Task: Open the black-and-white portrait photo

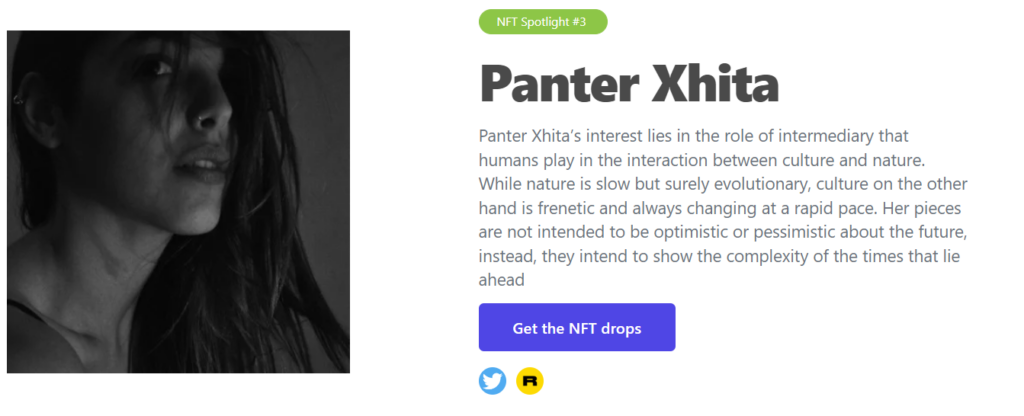Action: click(x=178, y=202)
